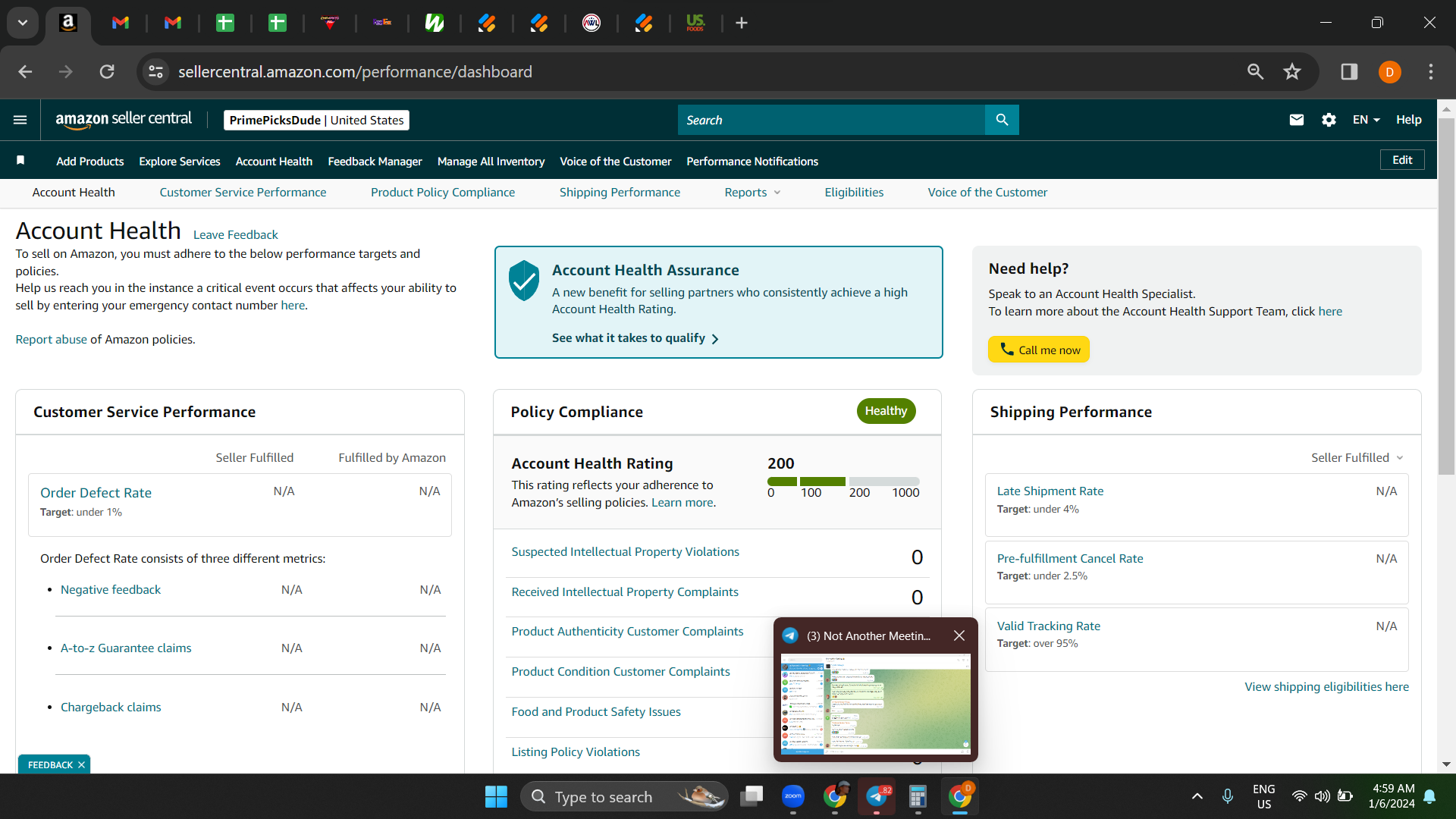This screenshot has width=1456, height=819.
Task: Click the search magnifier button in Seller Central
Action: click(1002, 120)
